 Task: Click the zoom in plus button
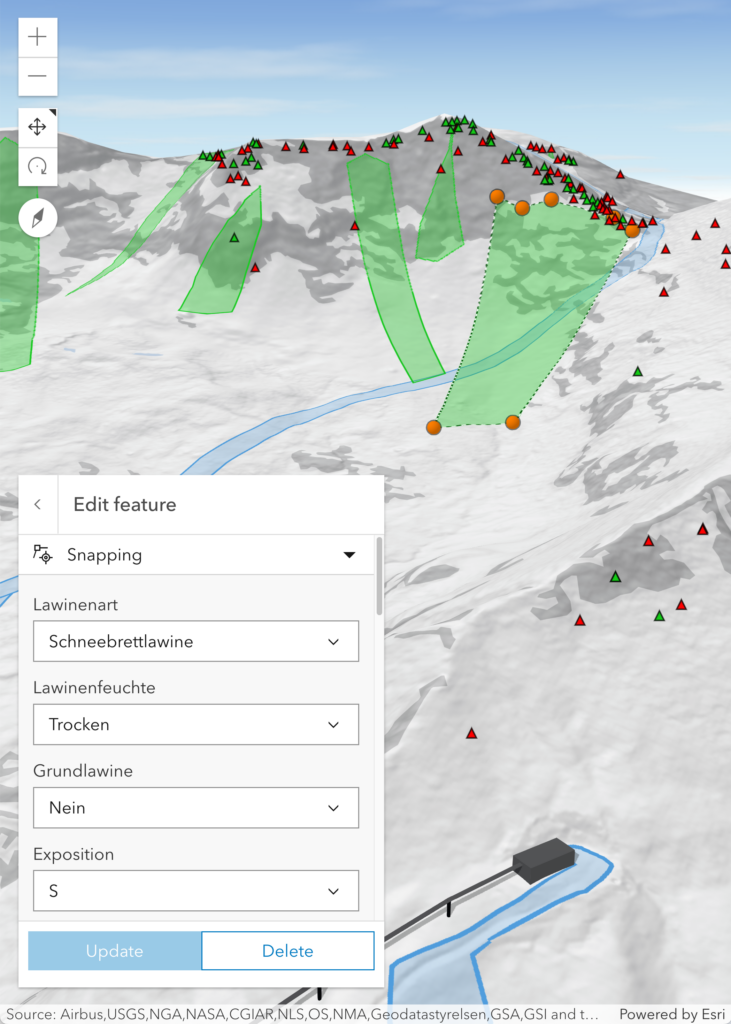point(37,38)
